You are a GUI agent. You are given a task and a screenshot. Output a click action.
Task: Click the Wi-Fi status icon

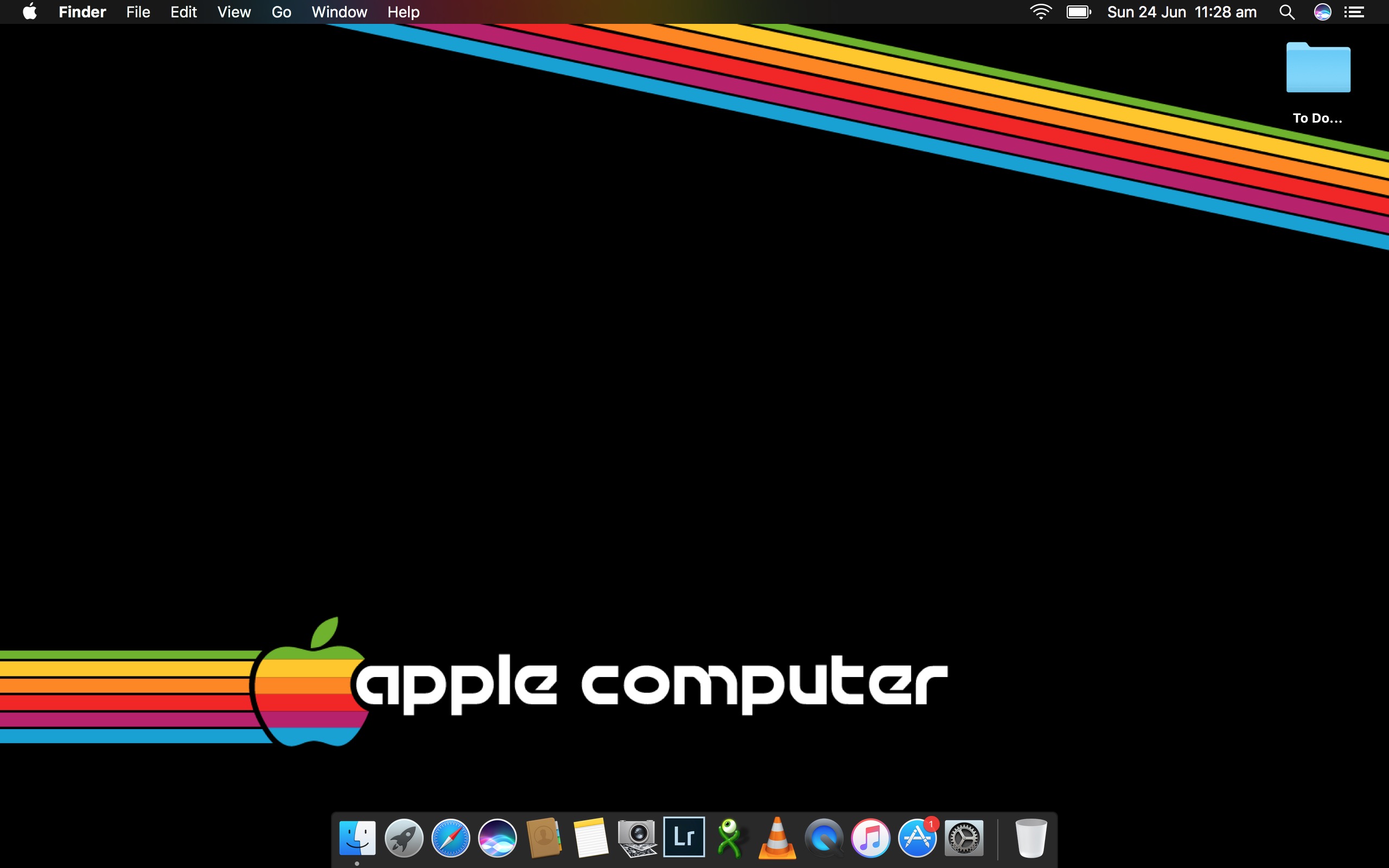[x=1041, y=11]
